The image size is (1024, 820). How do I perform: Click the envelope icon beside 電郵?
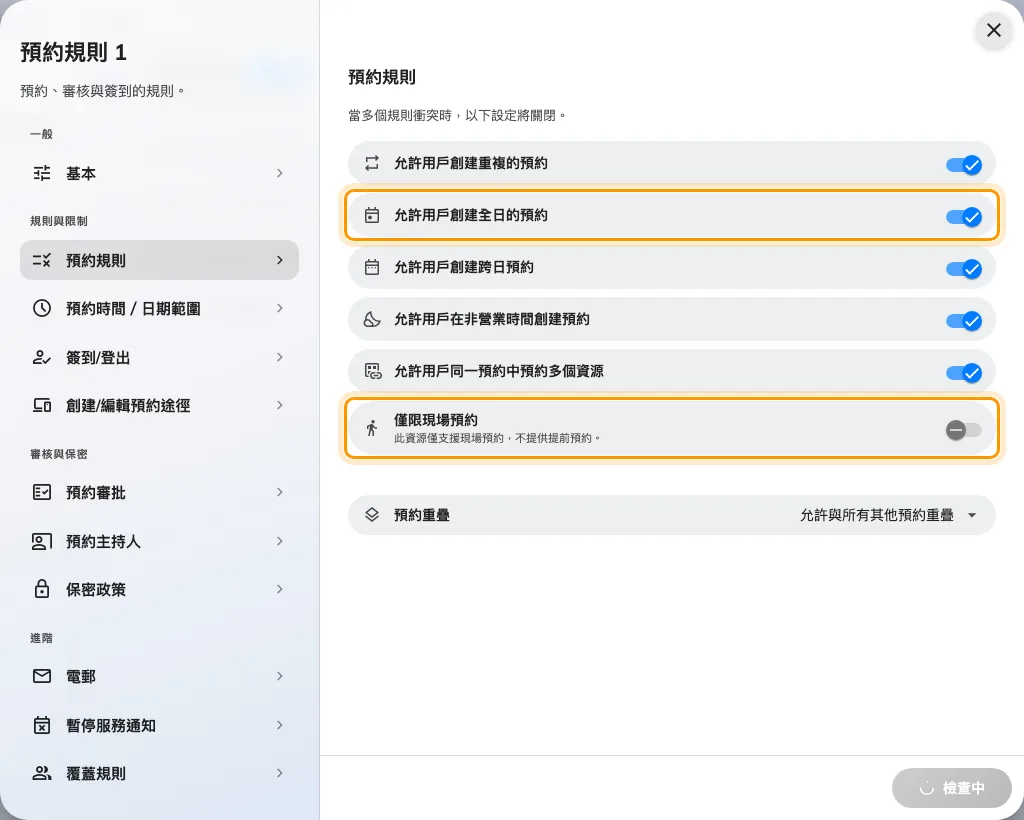[42, 676]
